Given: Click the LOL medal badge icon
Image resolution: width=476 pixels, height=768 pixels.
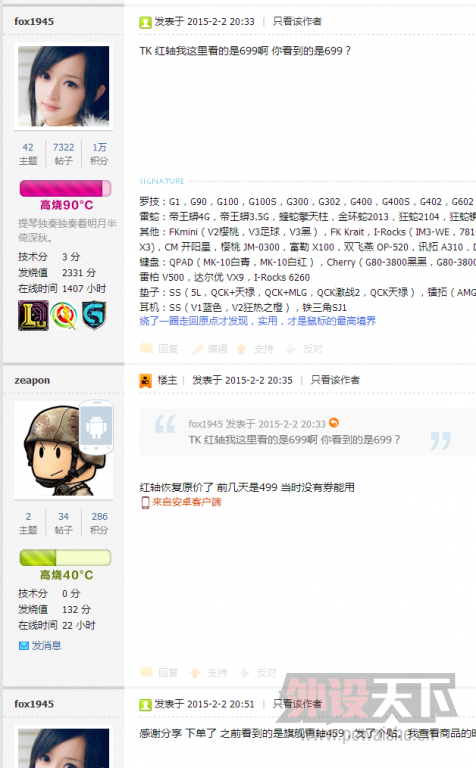Looking at the screenshot, I should click(x=33, y=315).
